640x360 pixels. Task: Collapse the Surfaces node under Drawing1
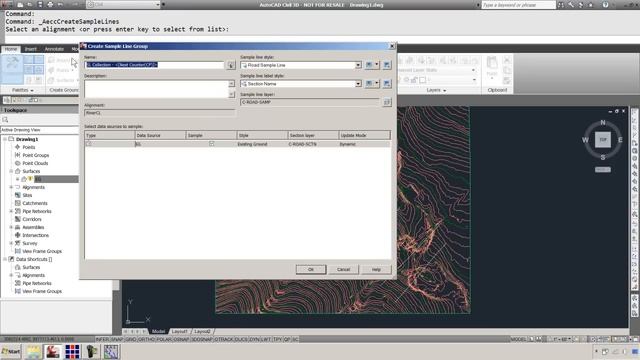(11, 171)
